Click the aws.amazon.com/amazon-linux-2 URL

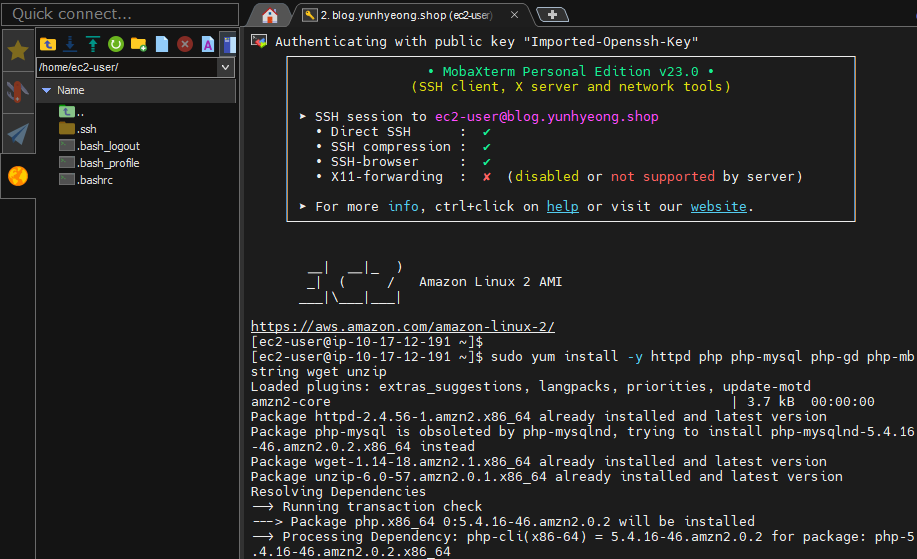coord(402,326)
